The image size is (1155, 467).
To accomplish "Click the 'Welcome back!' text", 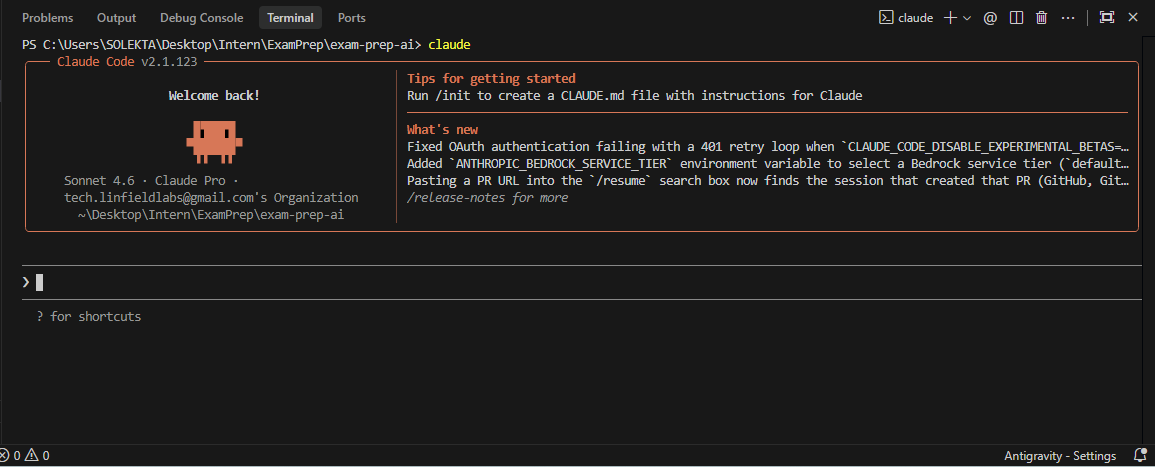I will 214,96.
